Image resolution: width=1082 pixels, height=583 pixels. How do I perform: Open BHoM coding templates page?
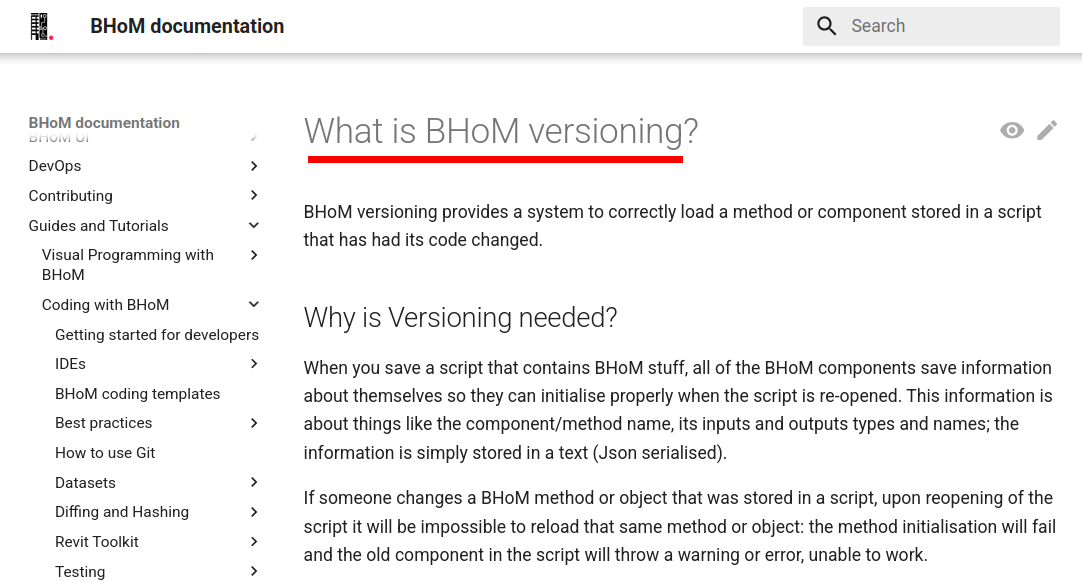click(138, 394)
